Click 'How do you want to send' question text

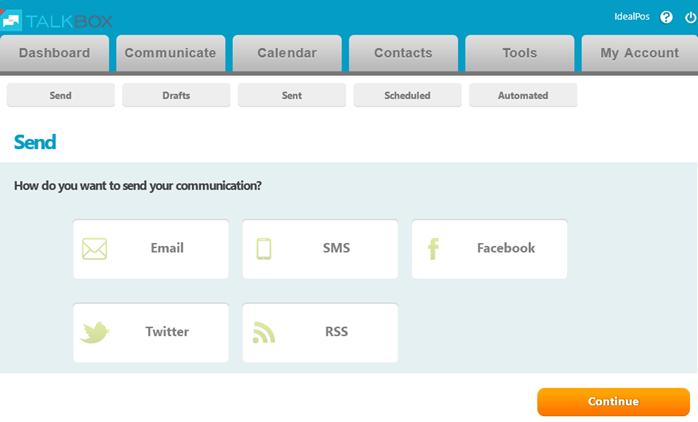tap(138, 186)
